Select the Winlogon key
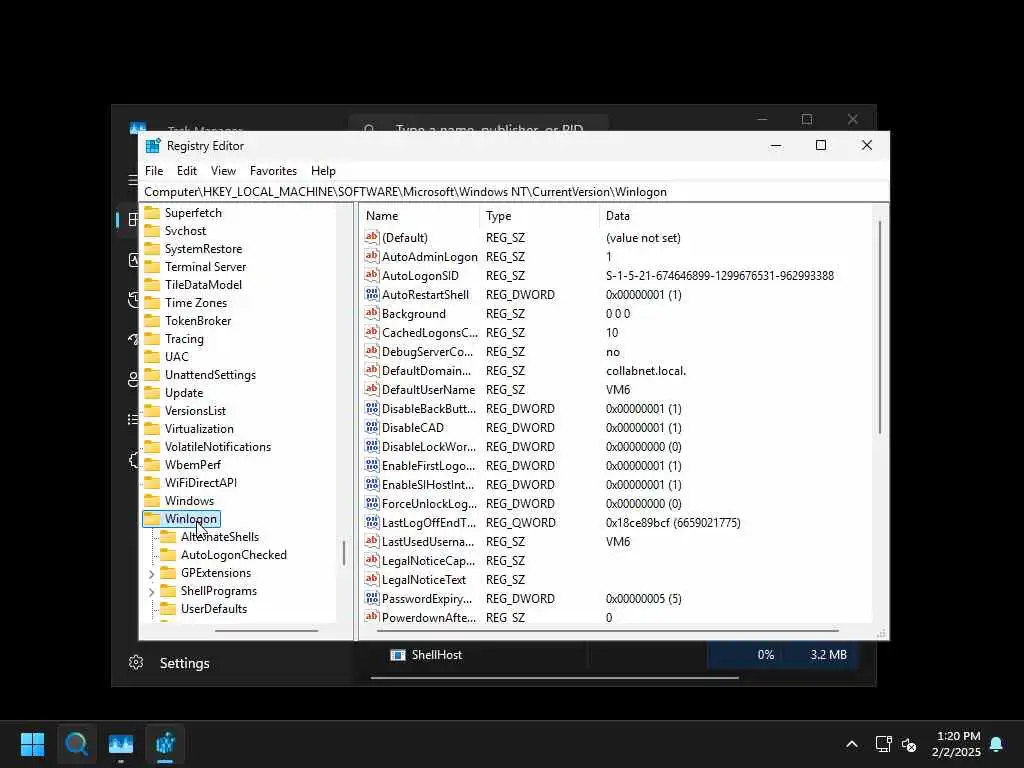1024x768 pixels. click(x=191, y=519)
